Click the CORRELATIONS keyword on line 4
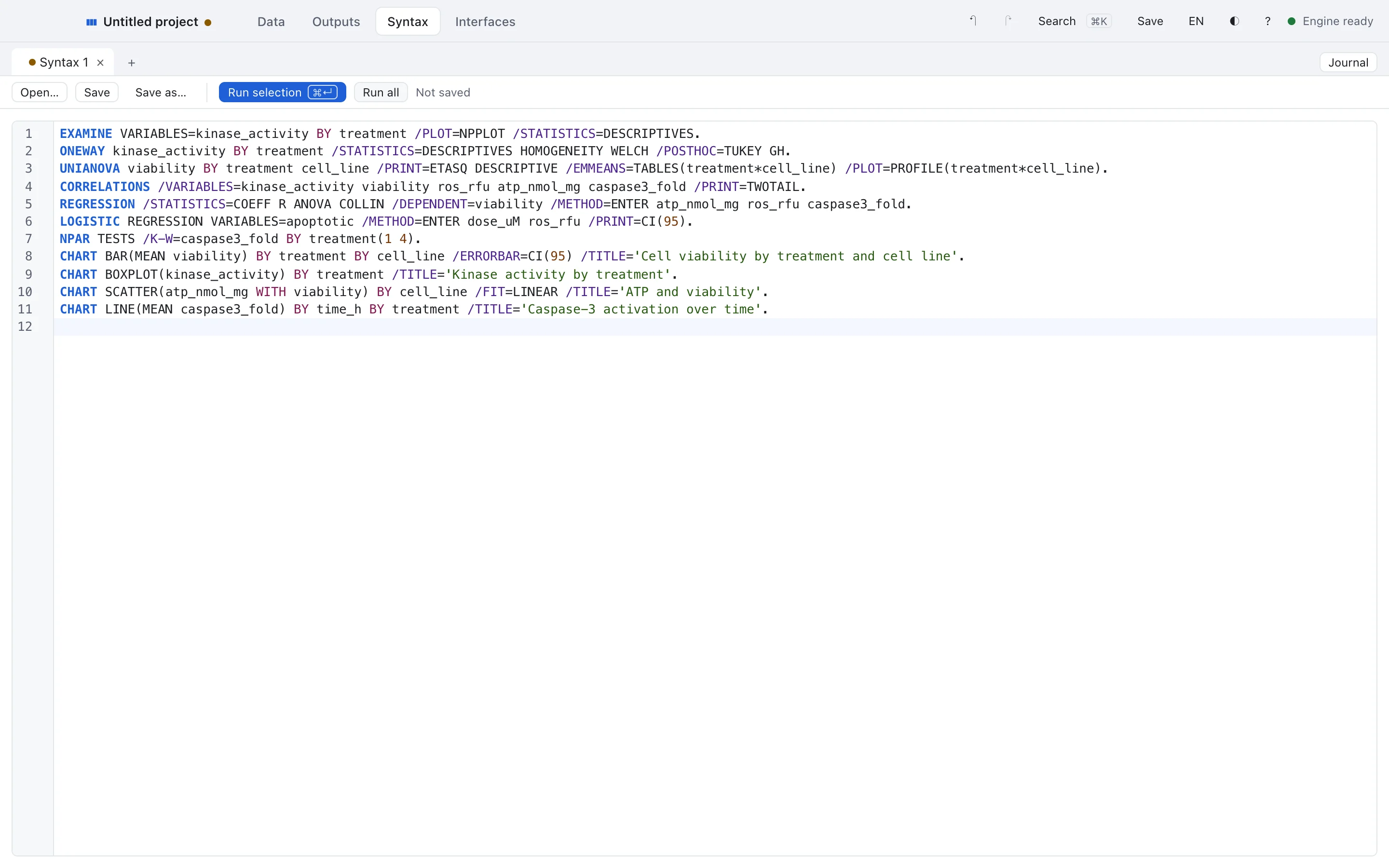The image size is (1389, 868). pyautogui.click(x=105, y=187)
